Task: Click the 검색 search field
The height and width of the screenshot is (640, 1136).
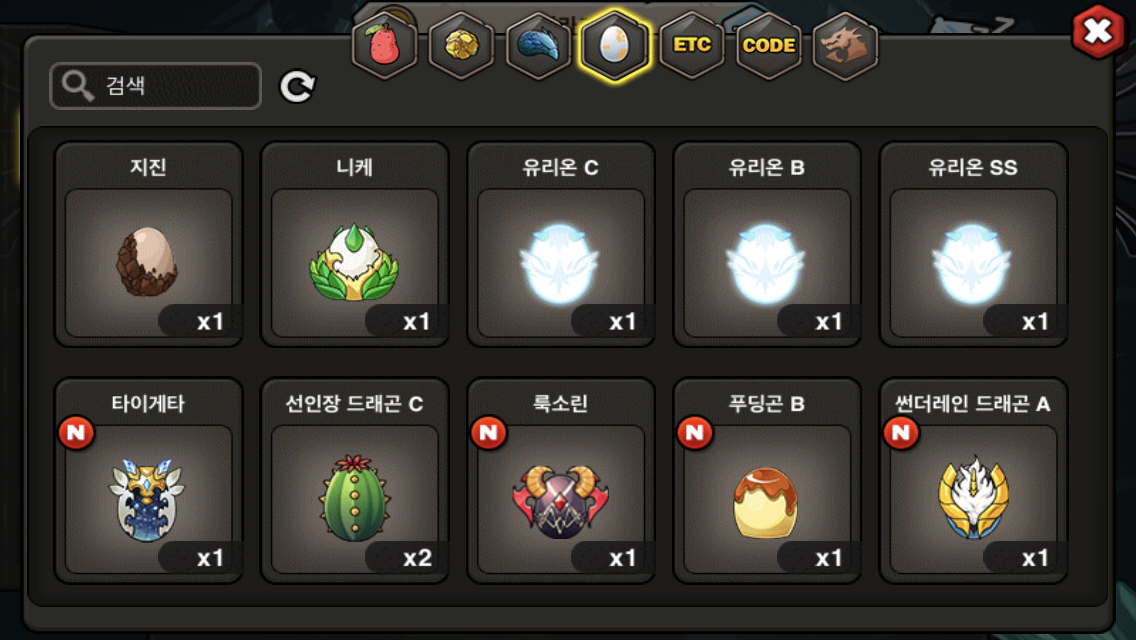Action: coord(155,86)
